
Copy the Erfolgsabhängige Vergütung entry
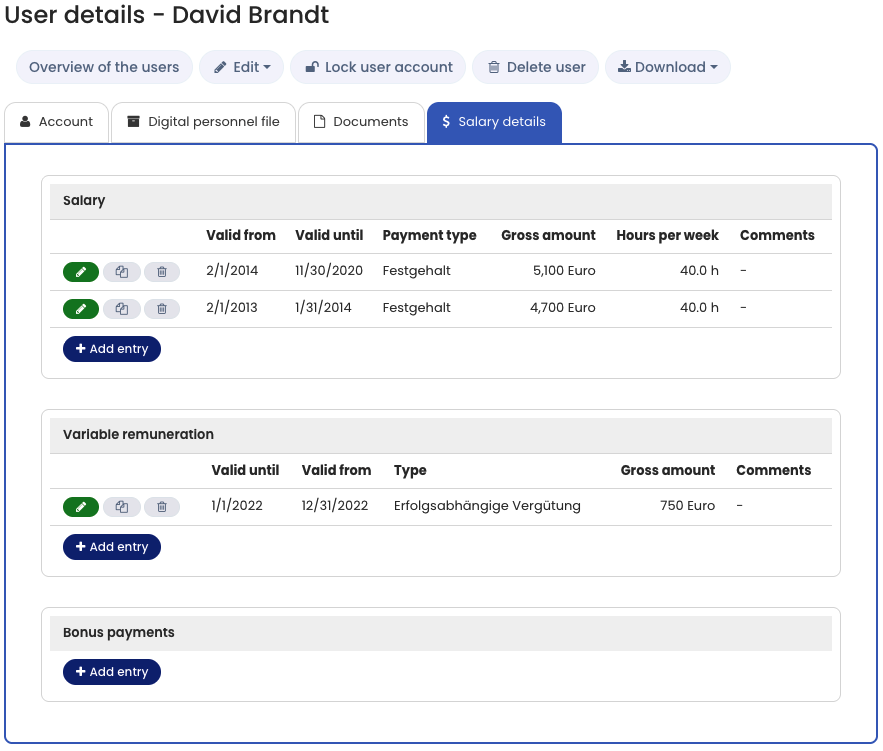(122, 507)
